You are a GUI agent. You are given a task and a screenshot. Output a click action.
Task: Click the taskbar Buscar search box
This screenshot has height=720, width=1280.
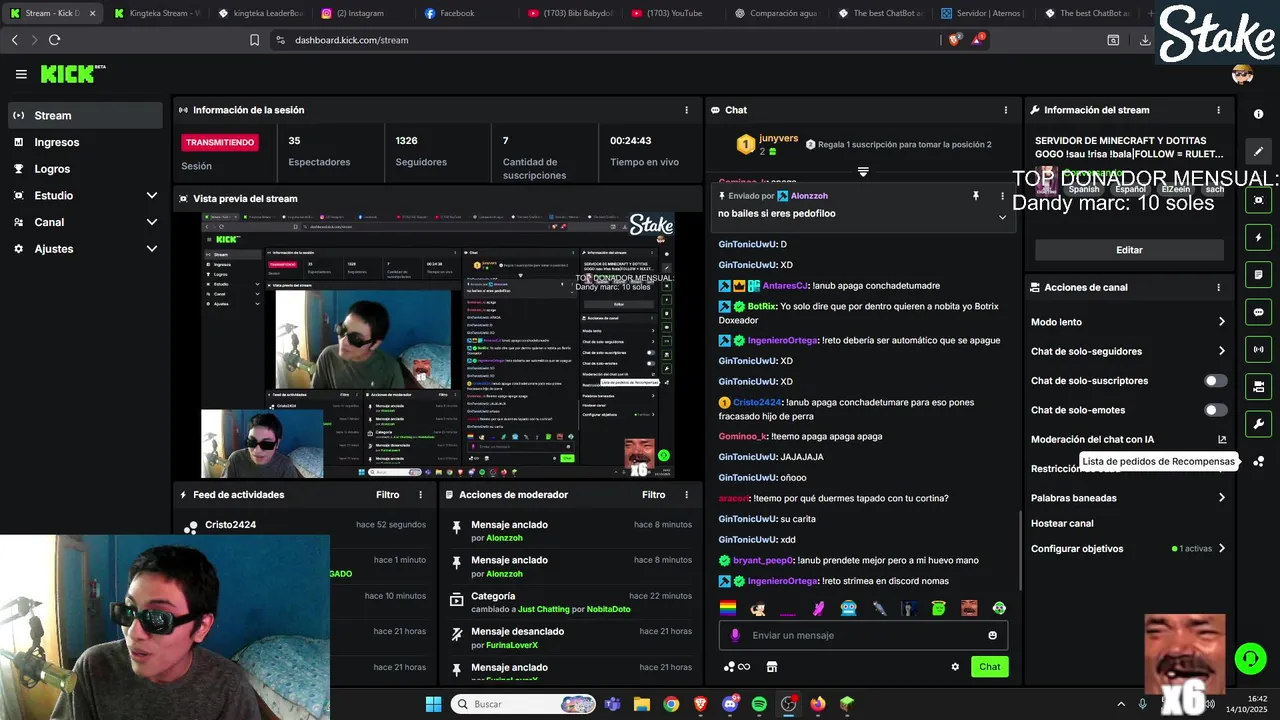tap(525, 704)
